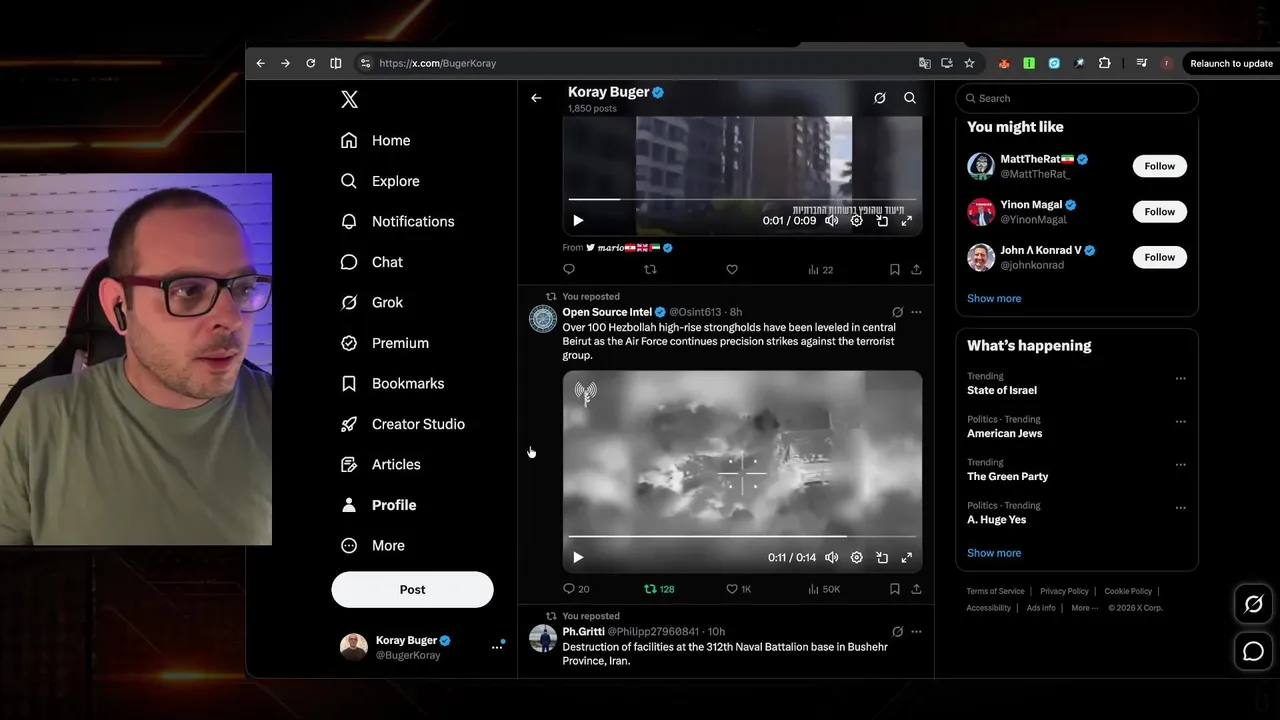Ask Grok about the Ph.Gritti post
This screenshot has height=720, width=1280.
(x=897, y=632)
